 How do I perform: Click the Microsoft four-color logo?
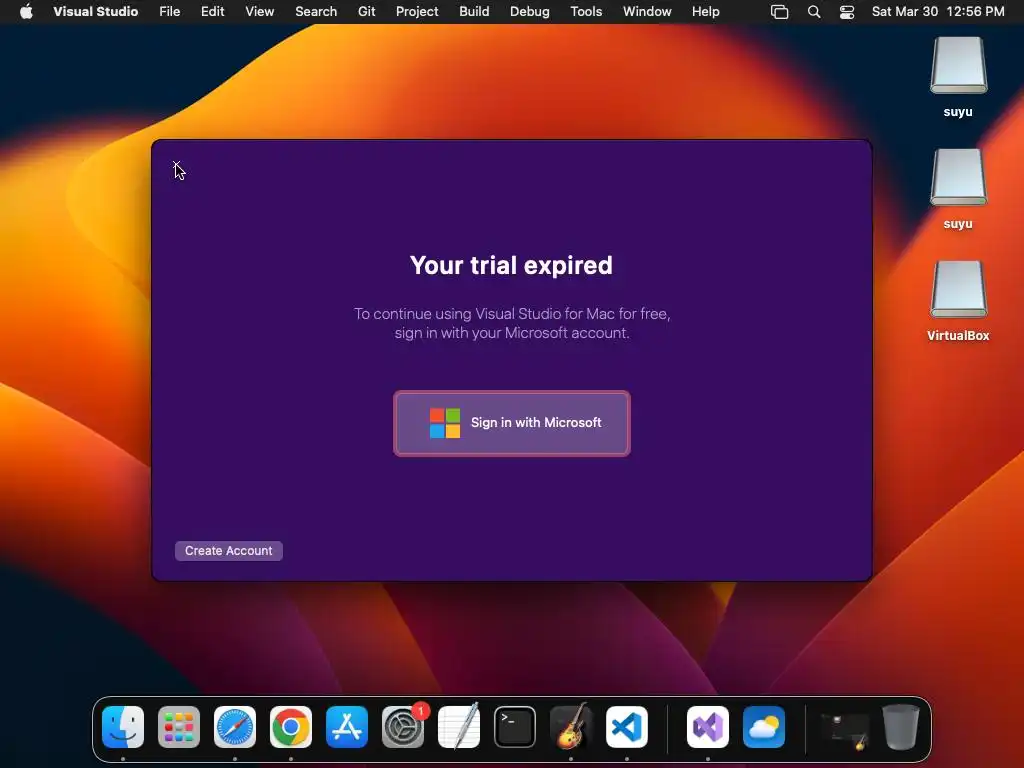coord(445,423)
